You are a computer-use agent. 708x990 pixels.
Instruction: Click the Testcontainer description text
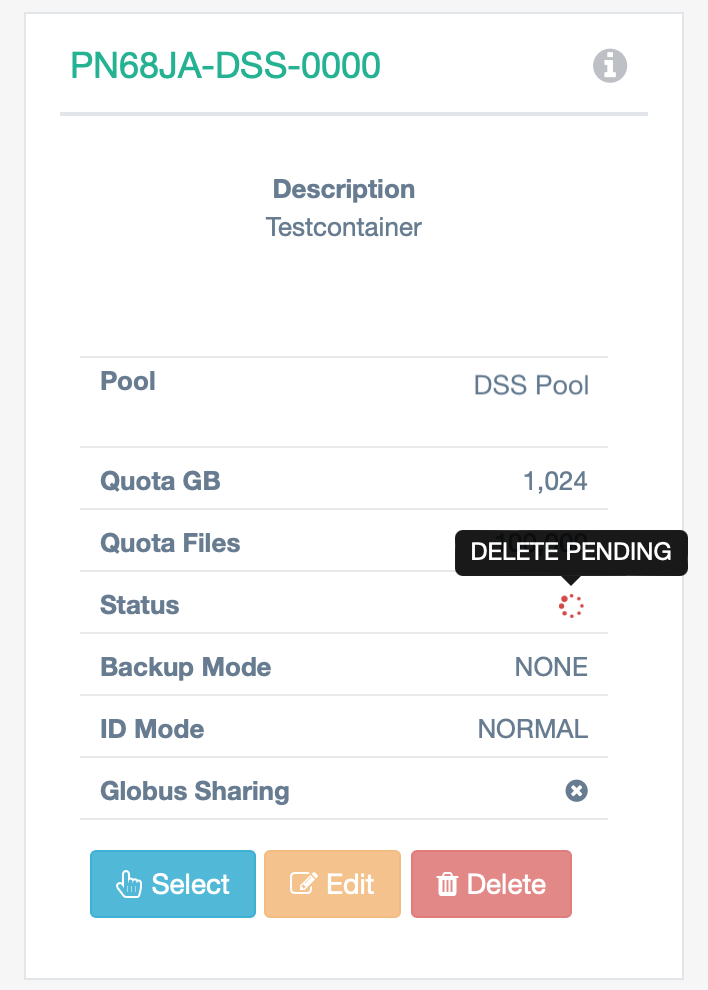pyautogui.click(x=344, y=227)
